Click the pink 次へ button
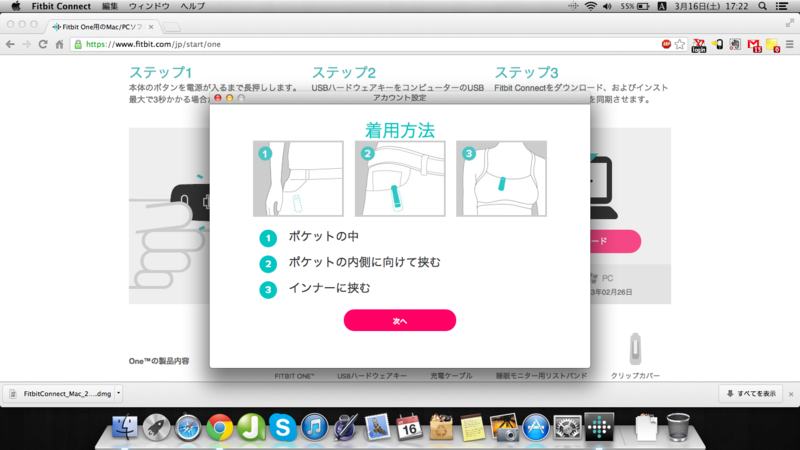Image resolution: width=800 pixels, height=450 pixels. click(x=399, y=320)
